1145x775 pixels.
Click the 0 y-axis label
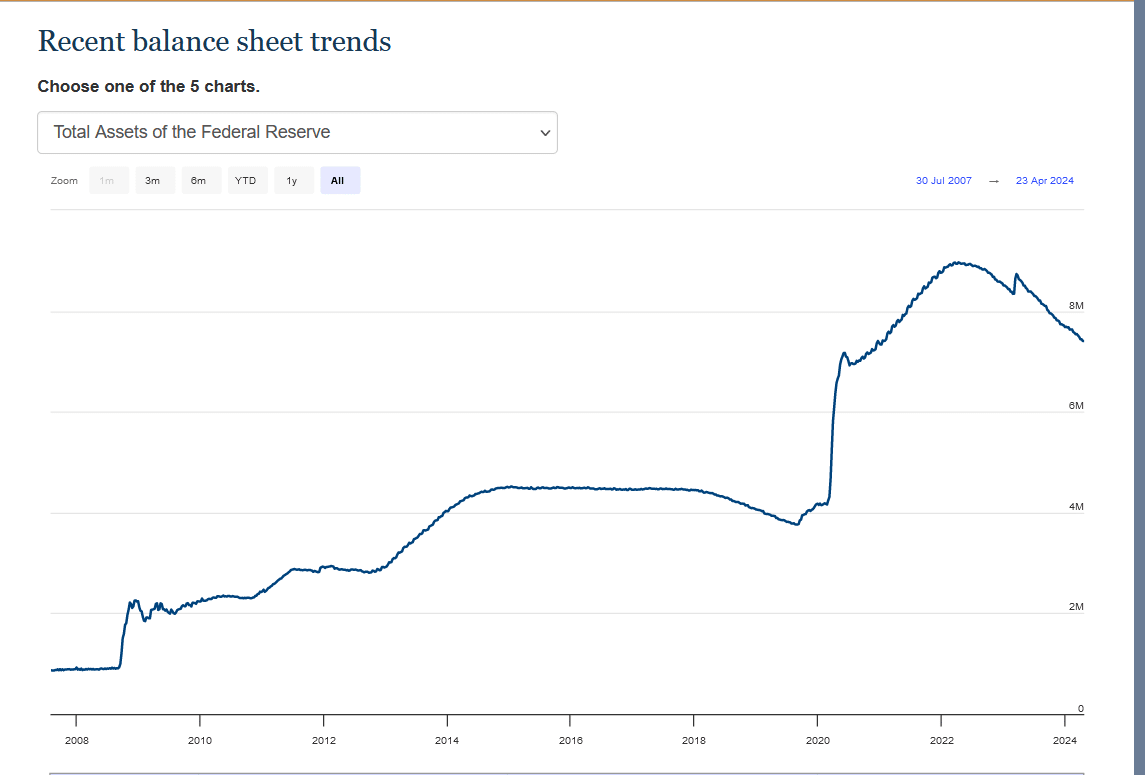coord(1081,709)
